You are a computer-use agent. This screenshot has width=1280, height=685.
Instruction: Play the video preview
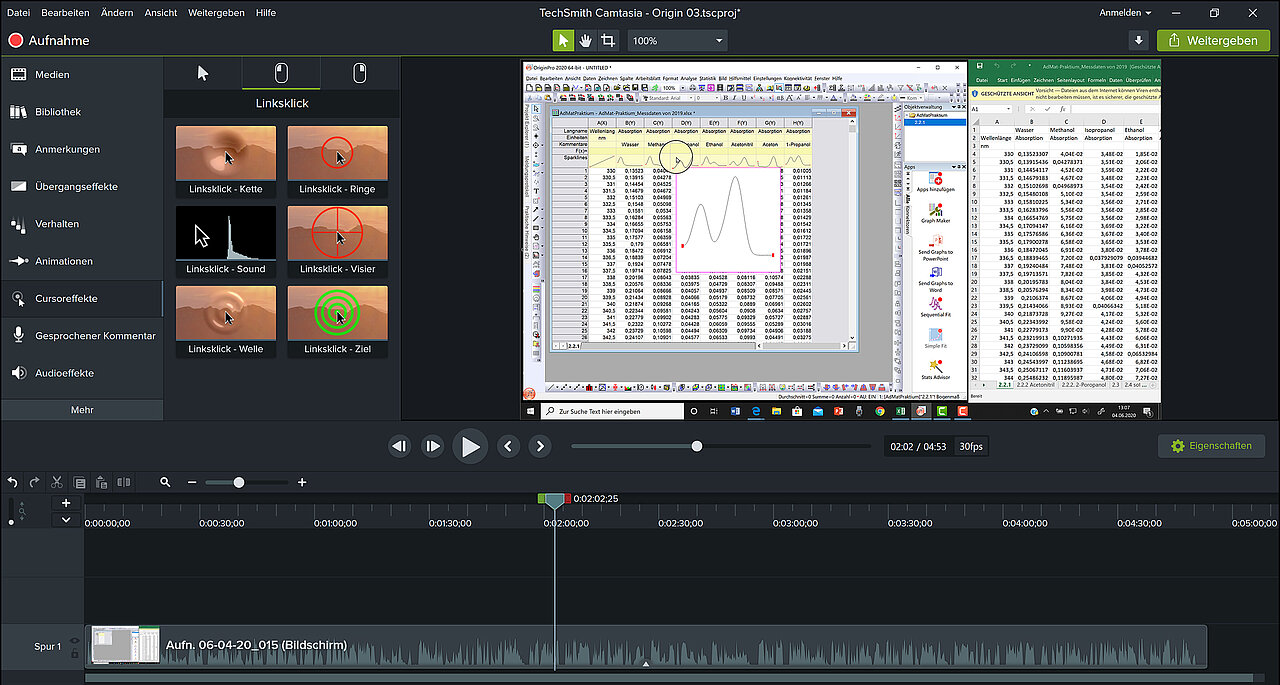click(x=470, y=446)
